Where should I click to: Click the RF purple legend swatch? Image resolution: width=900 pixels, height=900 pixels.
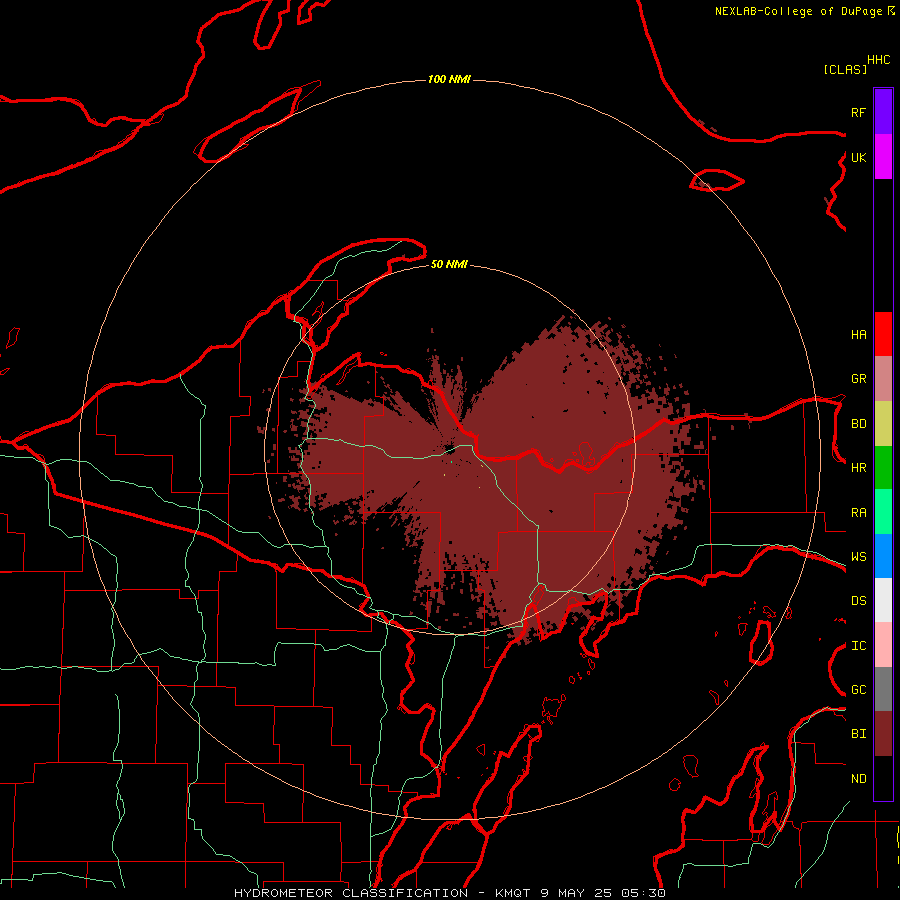click(x=883, y=112)
